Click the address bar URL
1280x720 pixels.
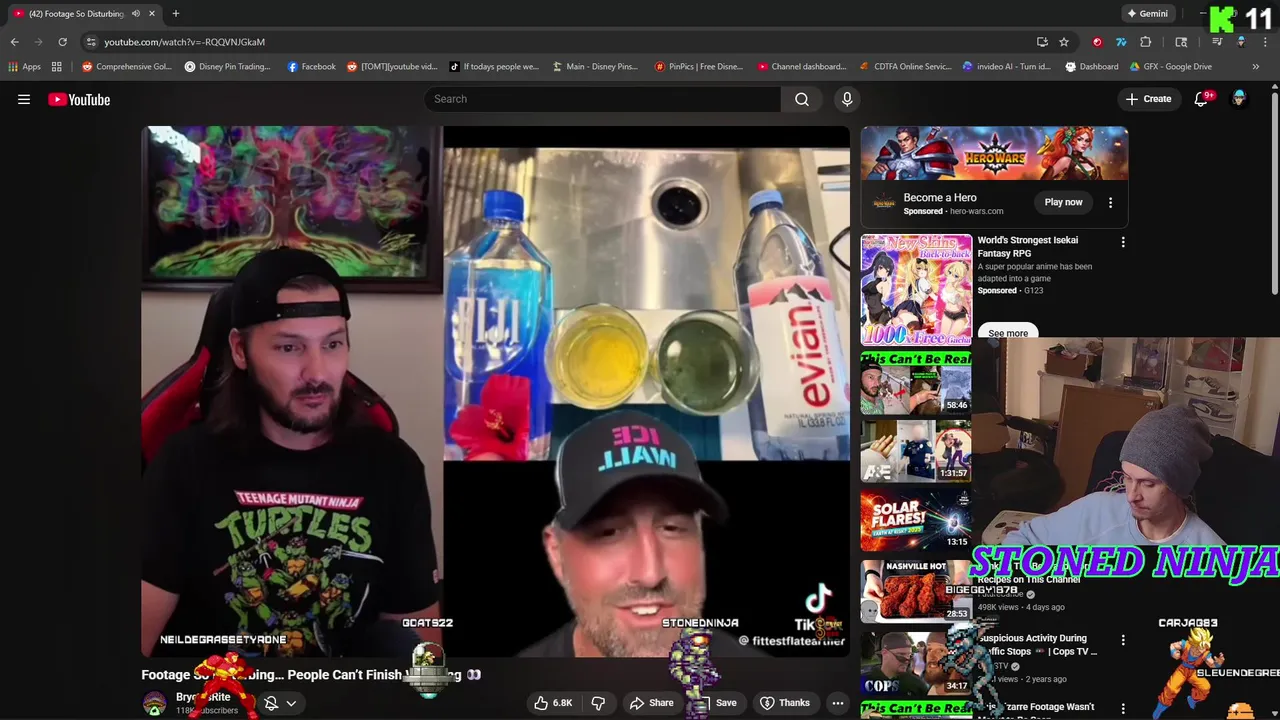tap(185, 42)
